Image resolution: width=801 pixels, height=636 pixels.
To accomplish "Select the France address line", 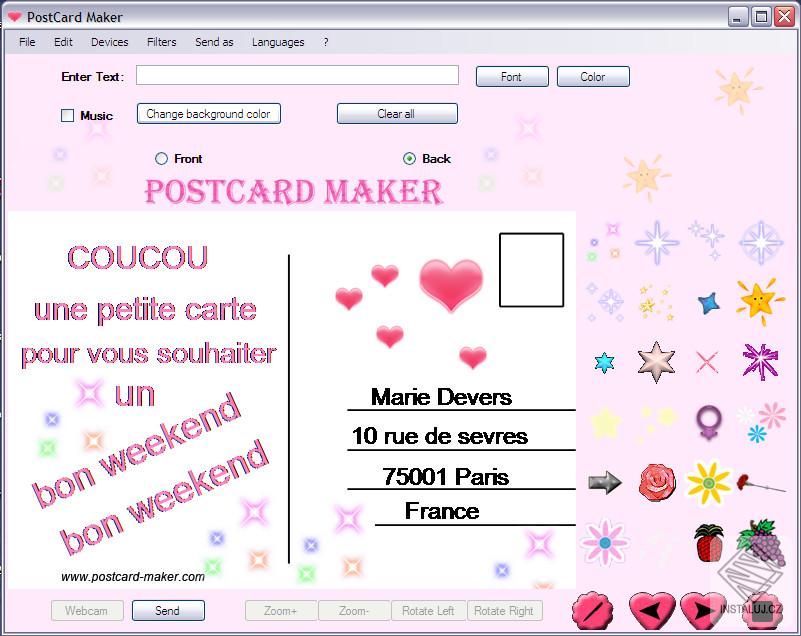I will (442, 511).
